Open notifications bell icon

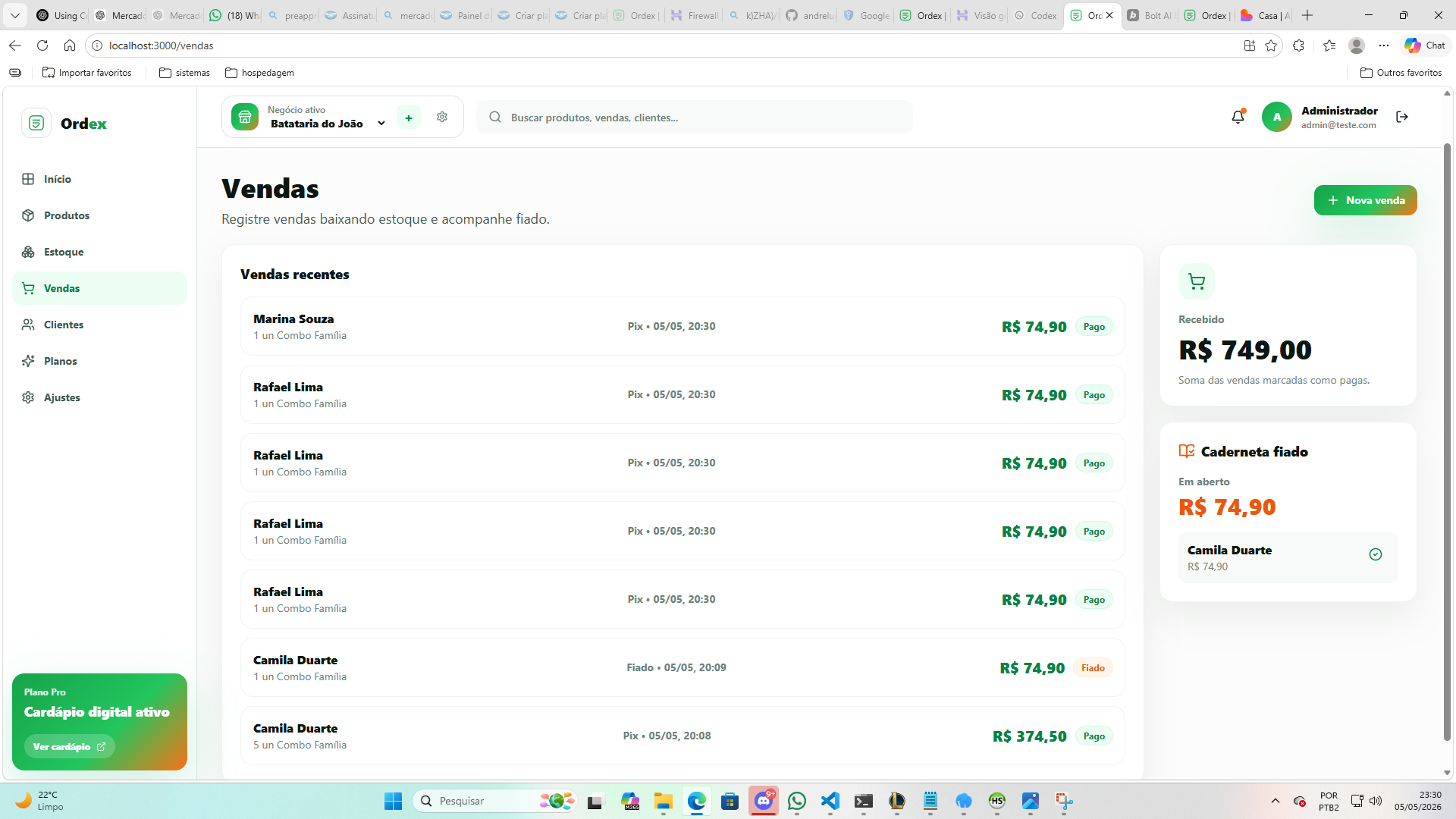[x=1238, y=117]
